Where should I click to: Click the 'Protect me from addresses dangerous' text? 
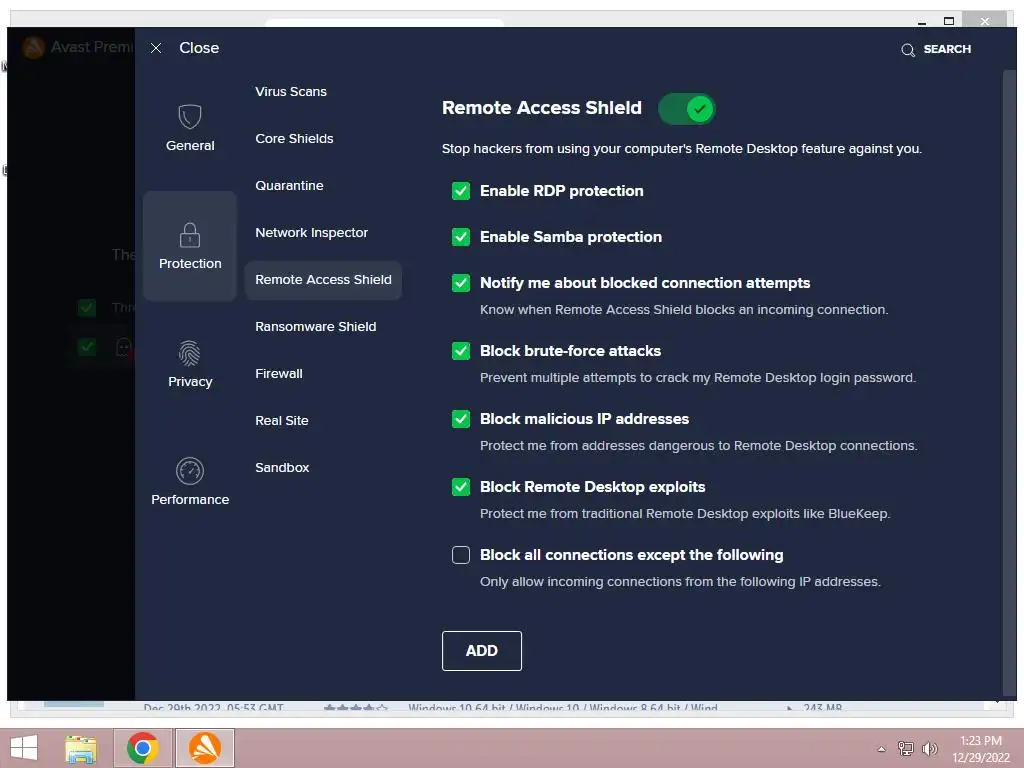[698, 445]
